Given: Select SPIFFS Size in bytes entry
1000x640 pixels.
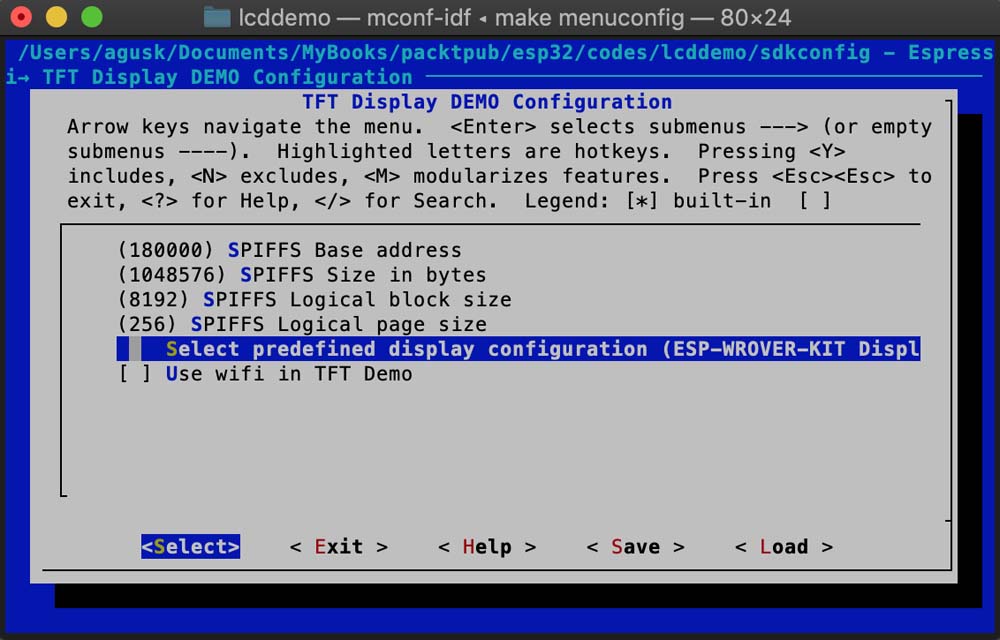Looking at the screenshot, I should (302, 275).
